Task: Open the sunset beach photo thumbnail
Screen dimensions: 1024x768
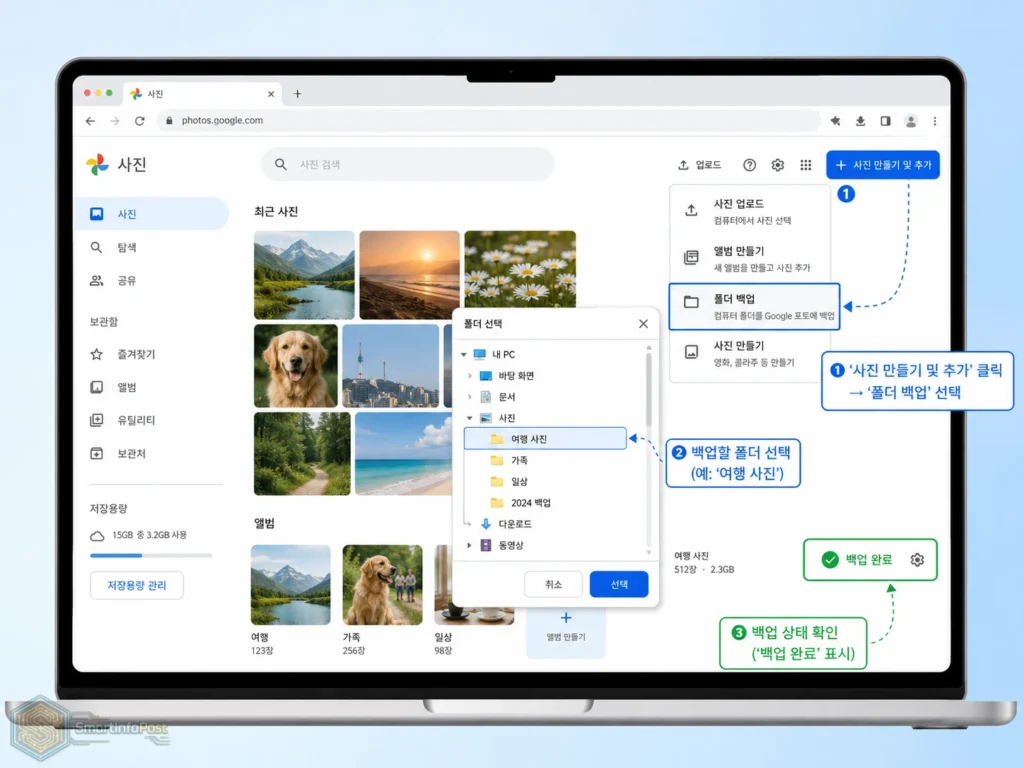Action: [x=409, y=275]
